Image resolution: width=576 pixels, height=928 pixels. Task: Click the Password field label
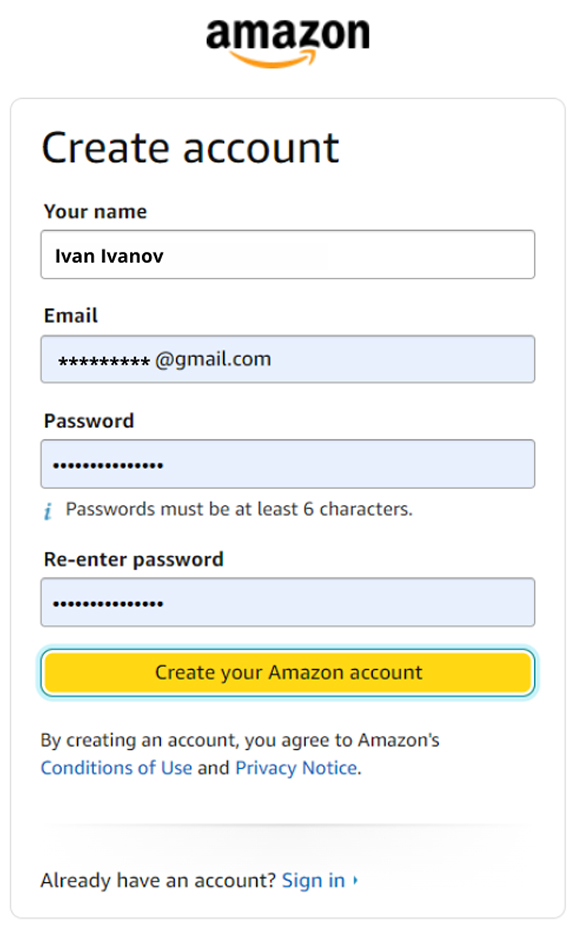(x=89, y=421)
